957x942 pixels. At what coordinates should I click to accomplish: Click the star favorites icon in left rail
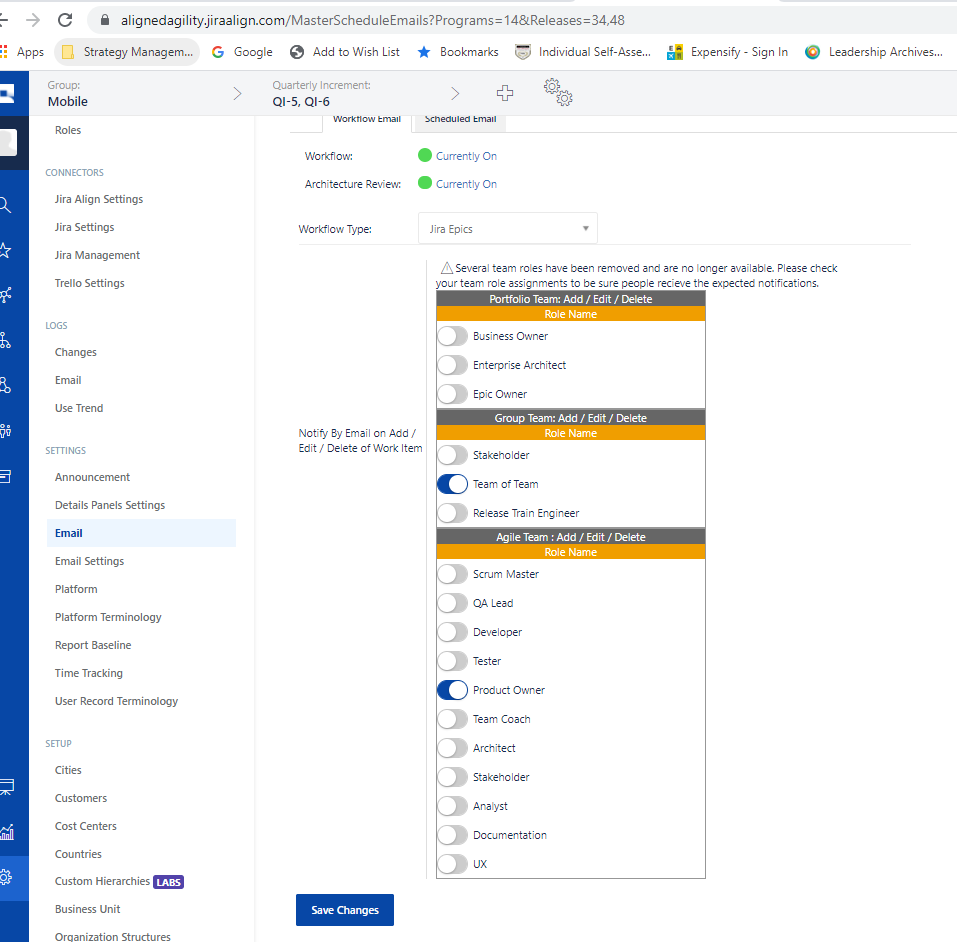click(x=5, y=250)
